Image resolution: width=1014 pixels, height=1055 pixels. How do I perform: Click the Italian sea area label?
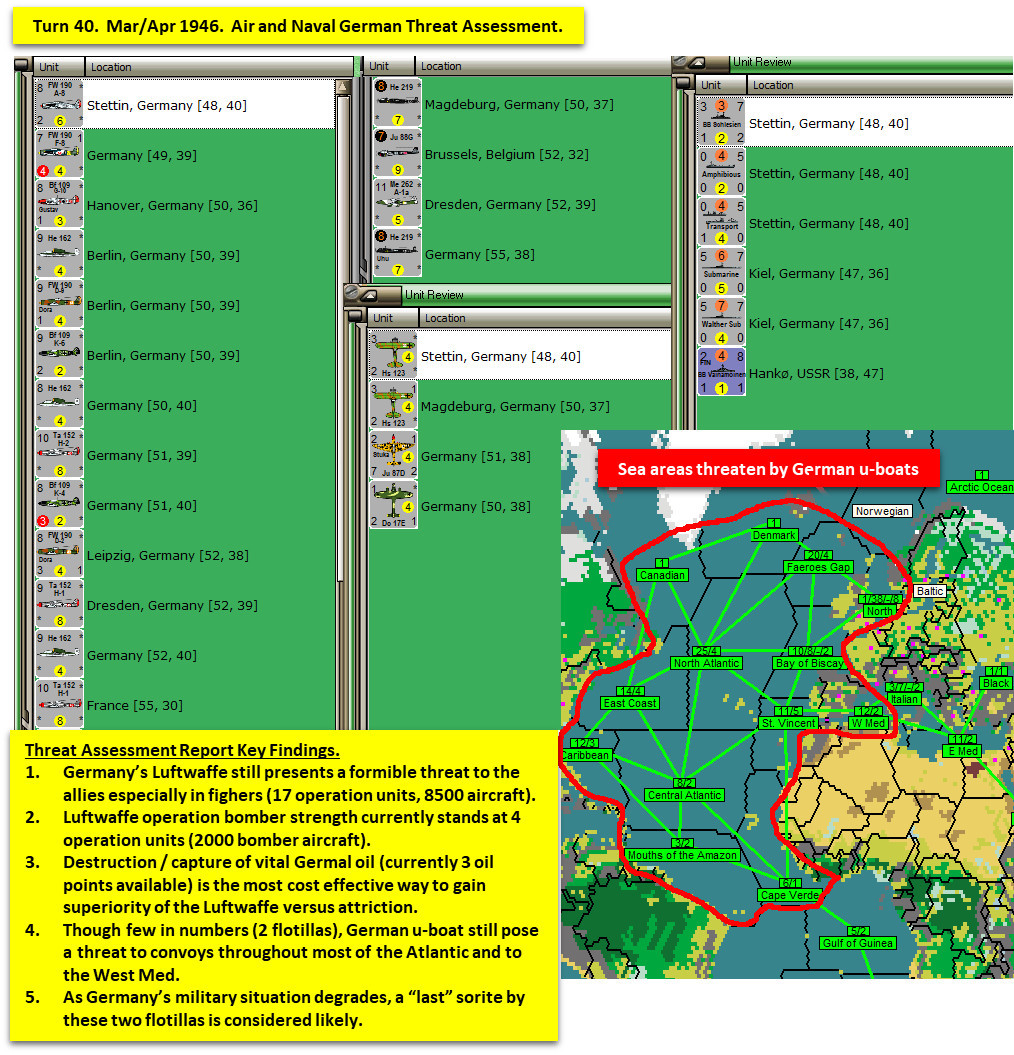904,698
